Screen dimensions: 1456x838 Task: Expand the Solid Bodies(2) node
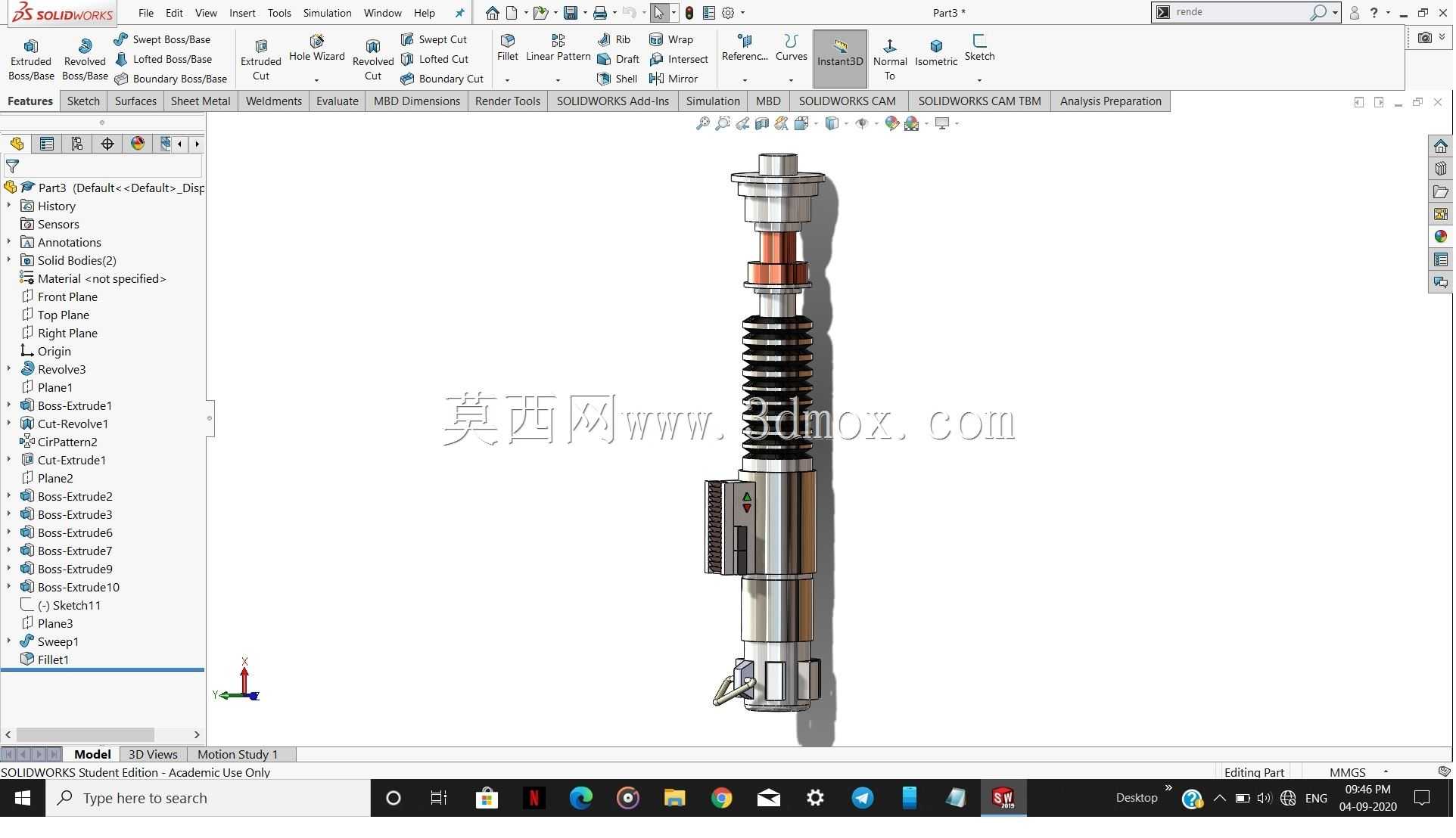tap(9, 260)
